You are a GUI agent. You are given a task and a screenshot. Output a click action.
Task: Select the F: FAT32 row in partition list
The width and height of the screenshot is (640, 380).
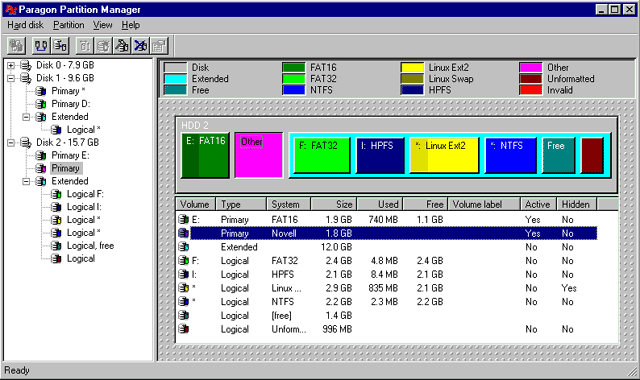(387, 261)
